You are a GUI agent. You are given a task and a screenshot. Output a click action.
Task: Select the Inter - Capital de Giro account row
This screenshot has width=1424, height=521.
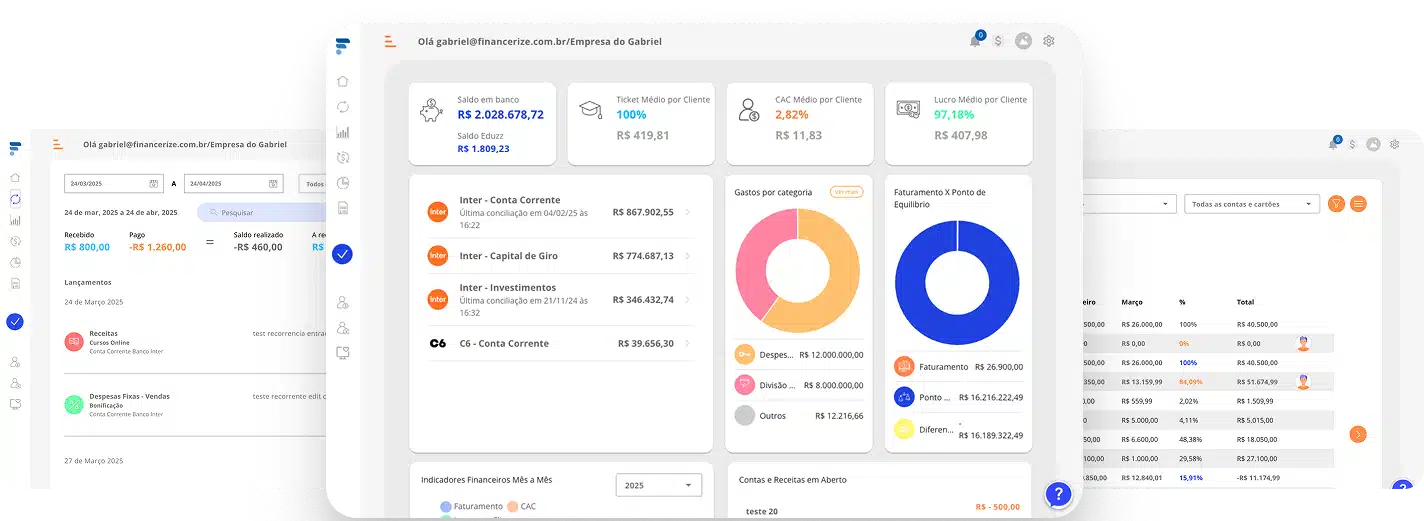[560, 256]
